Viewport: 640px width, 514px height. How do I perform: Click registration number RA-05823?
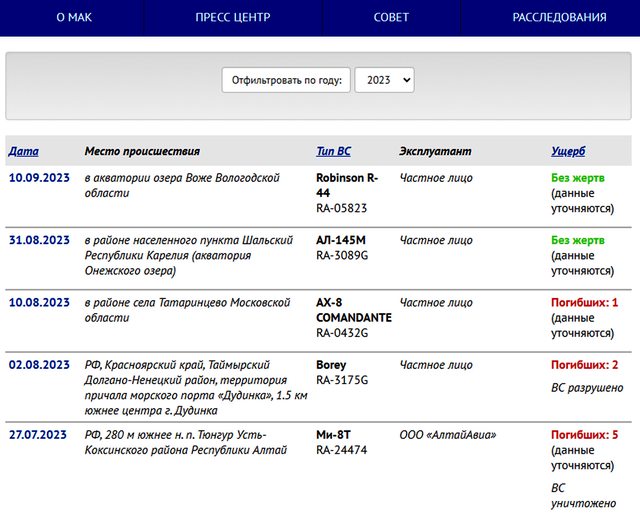(x=342, y=208)
